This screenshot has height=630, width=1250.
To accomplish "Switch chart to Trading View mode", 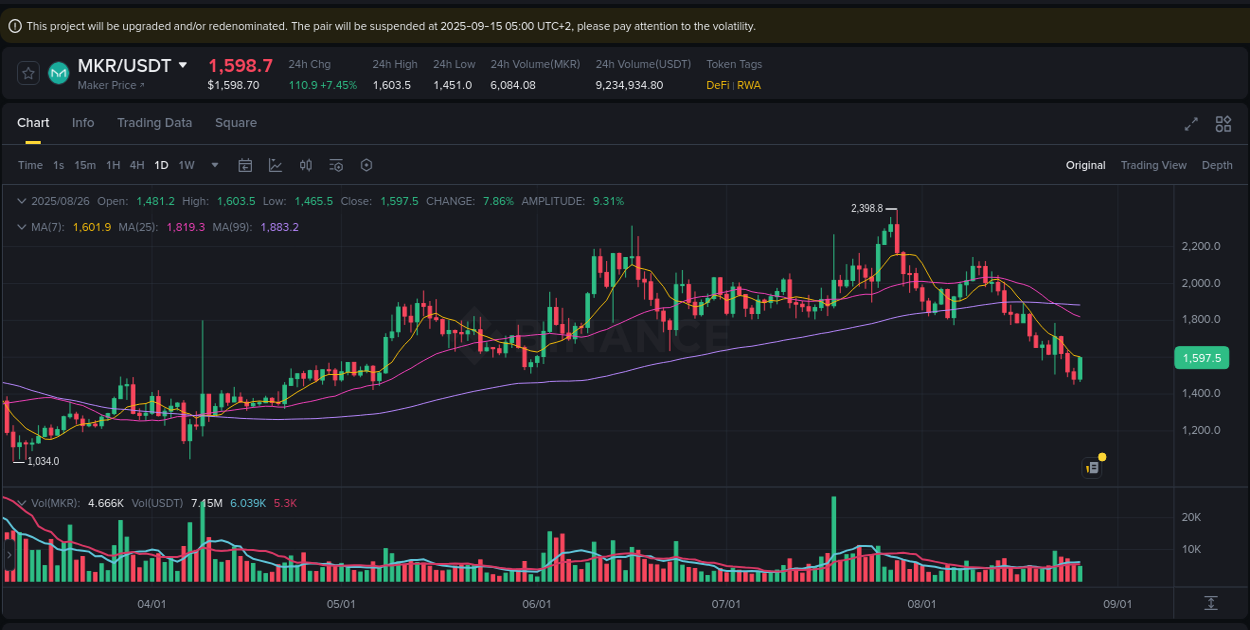I will pyautogui.click(x=1153, y=165).
